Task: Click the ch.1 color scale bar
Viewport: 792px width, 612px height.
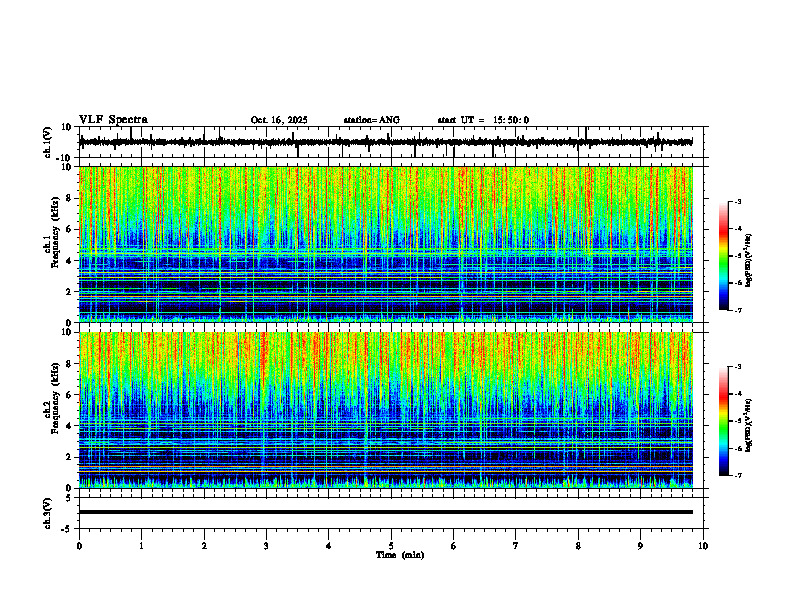Action: (724, 256)
